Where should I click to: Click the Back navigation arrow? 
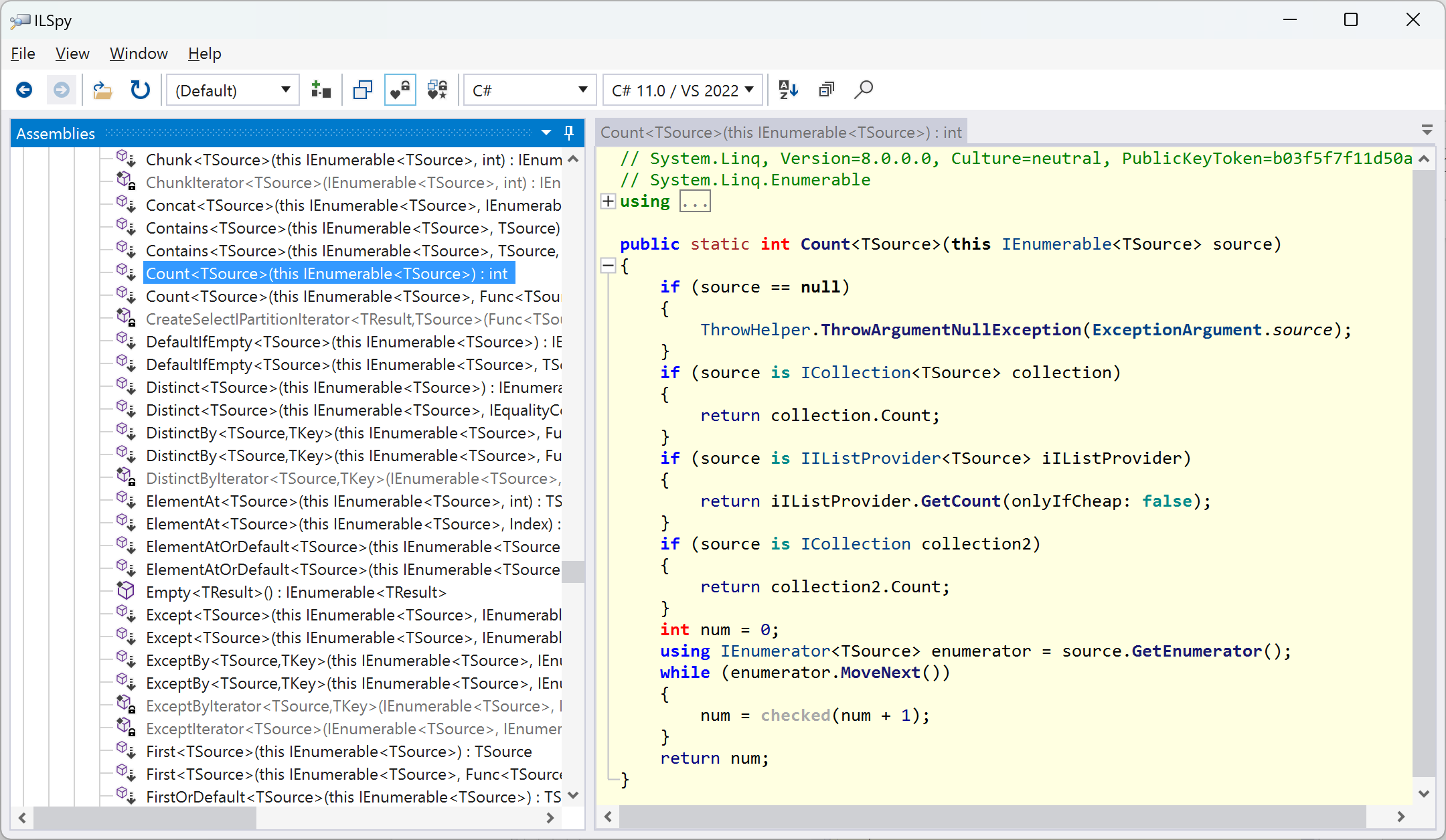pyautogui.click(x=25, y=90)
